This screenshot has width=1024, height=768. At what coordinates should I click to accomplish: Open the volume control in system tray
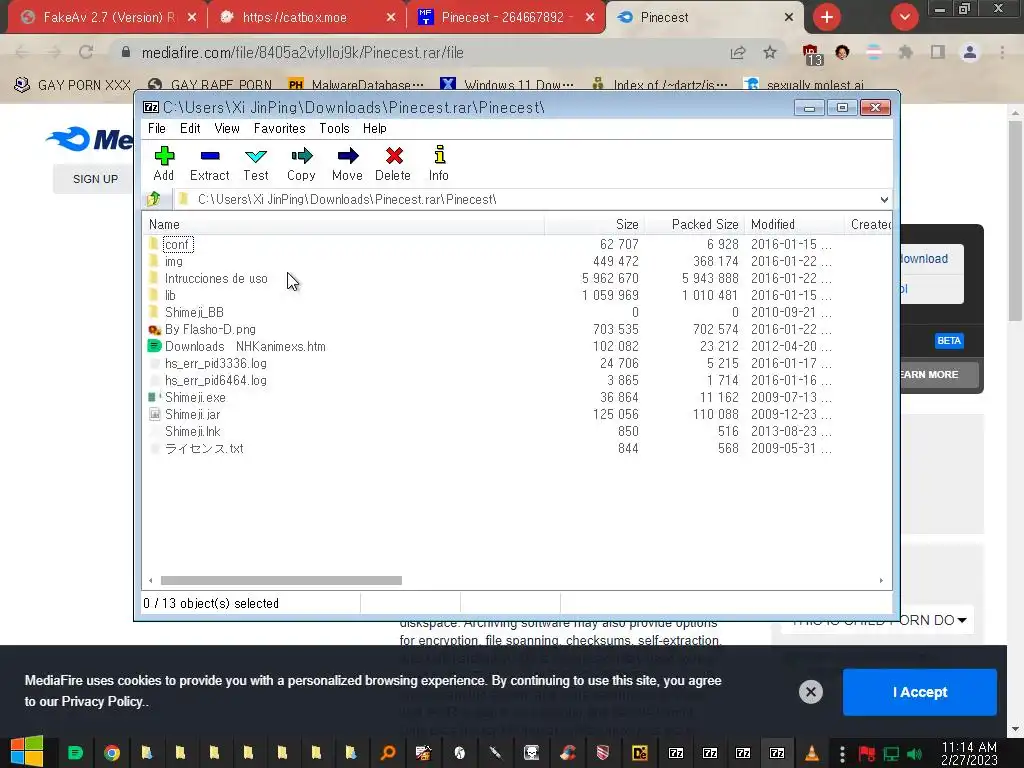coord(914,754)
